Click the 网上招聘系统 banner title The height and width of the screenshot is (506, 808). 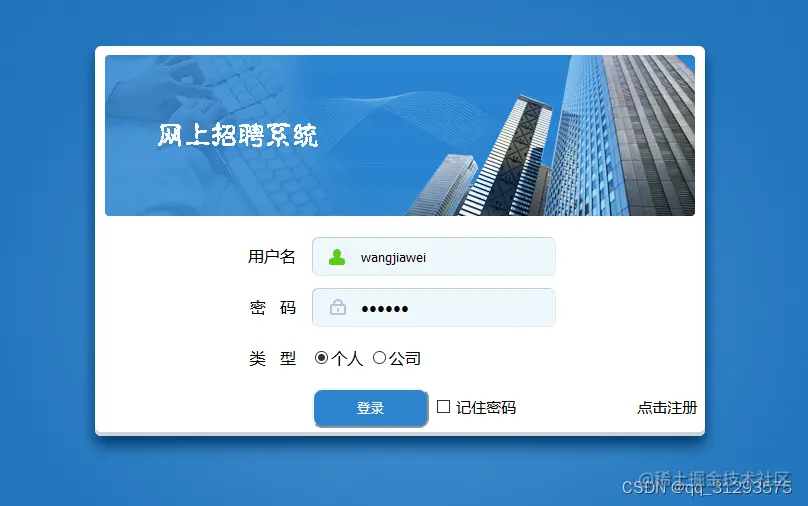click(238, 136)
